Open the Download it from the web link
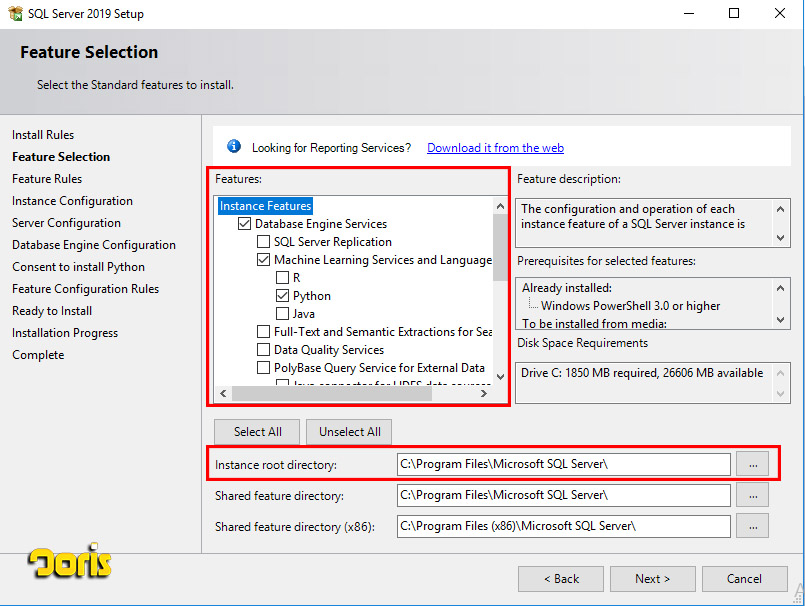 point(495,148)
